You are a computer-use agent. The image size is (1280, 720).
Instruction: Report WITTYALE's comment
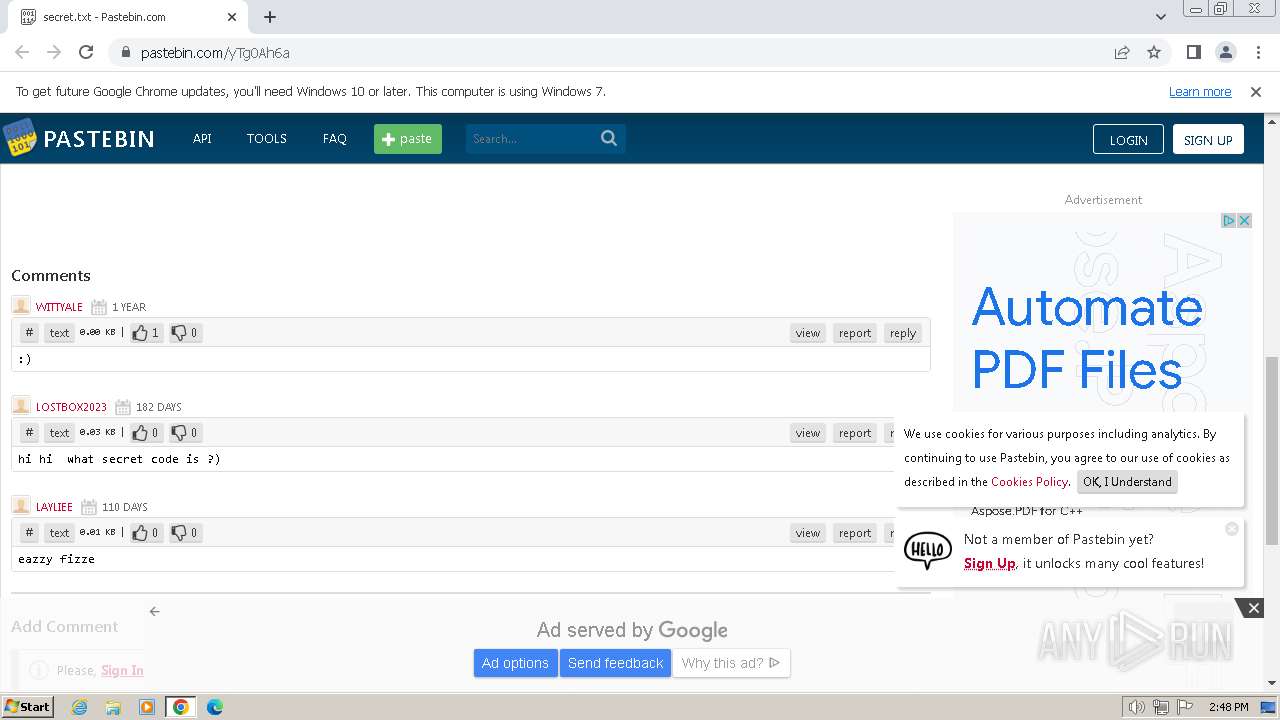[x=855, y=333]
